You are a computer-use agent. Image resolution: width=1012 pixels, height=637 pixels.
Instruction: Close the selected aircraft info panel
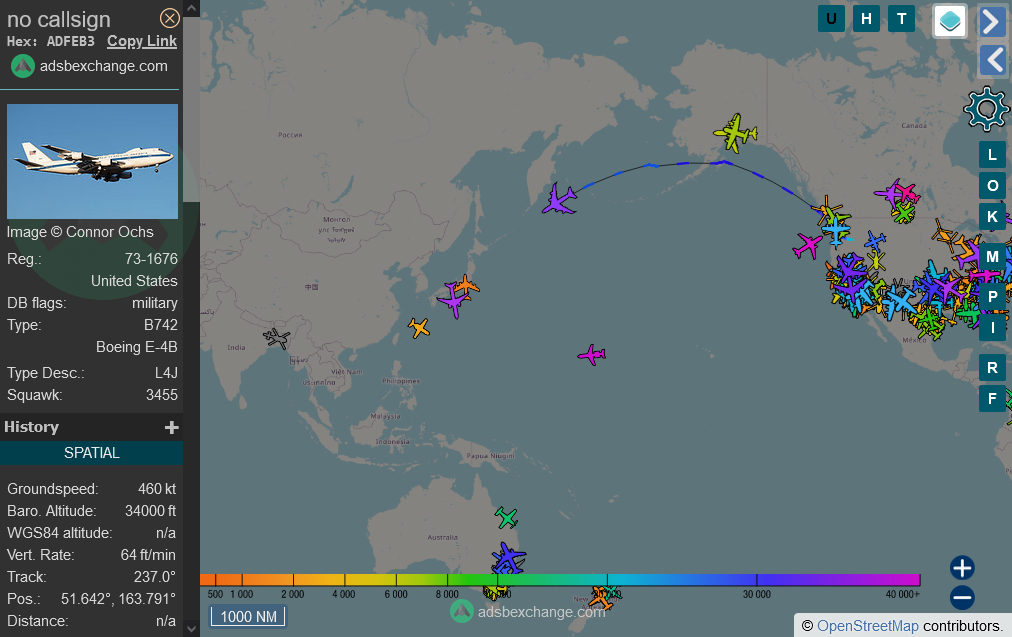coord(170,18)
